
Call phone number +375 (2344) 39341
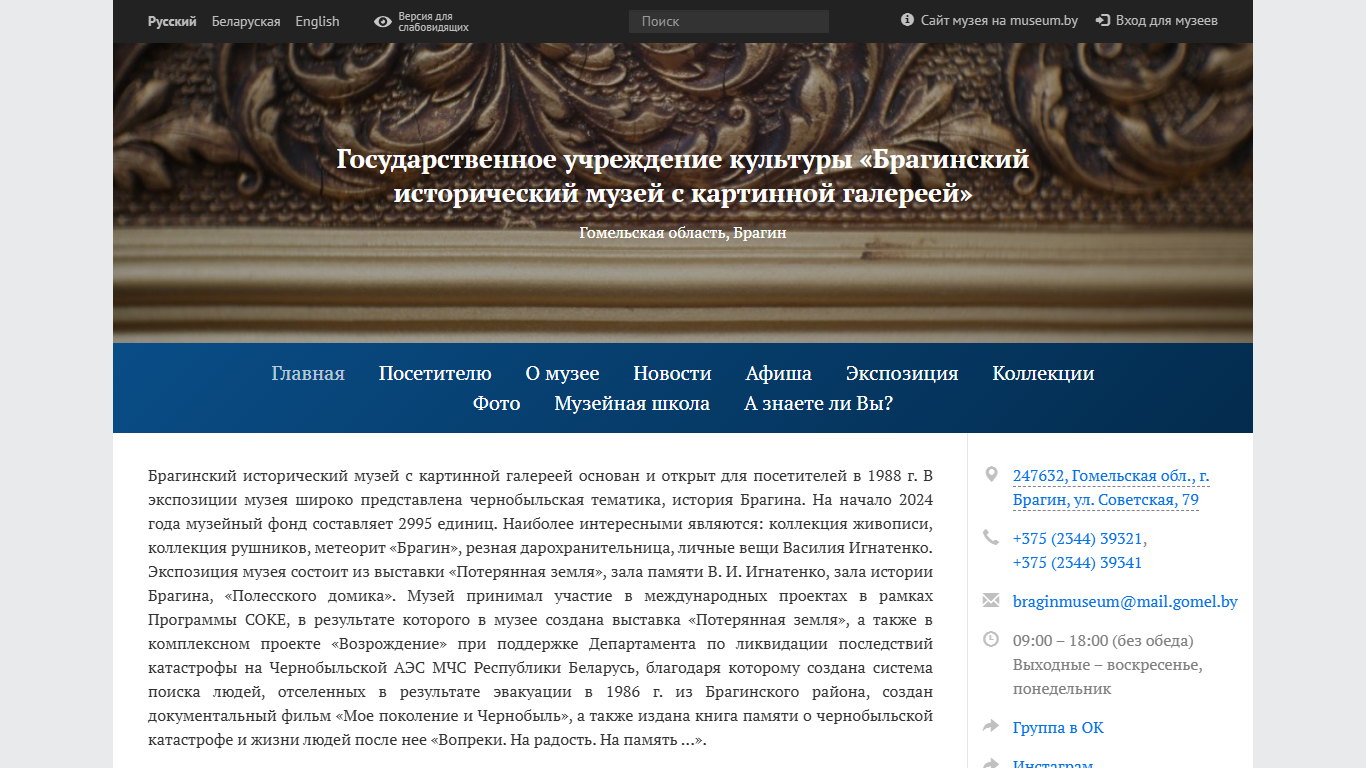click(x=1077, y=562)
